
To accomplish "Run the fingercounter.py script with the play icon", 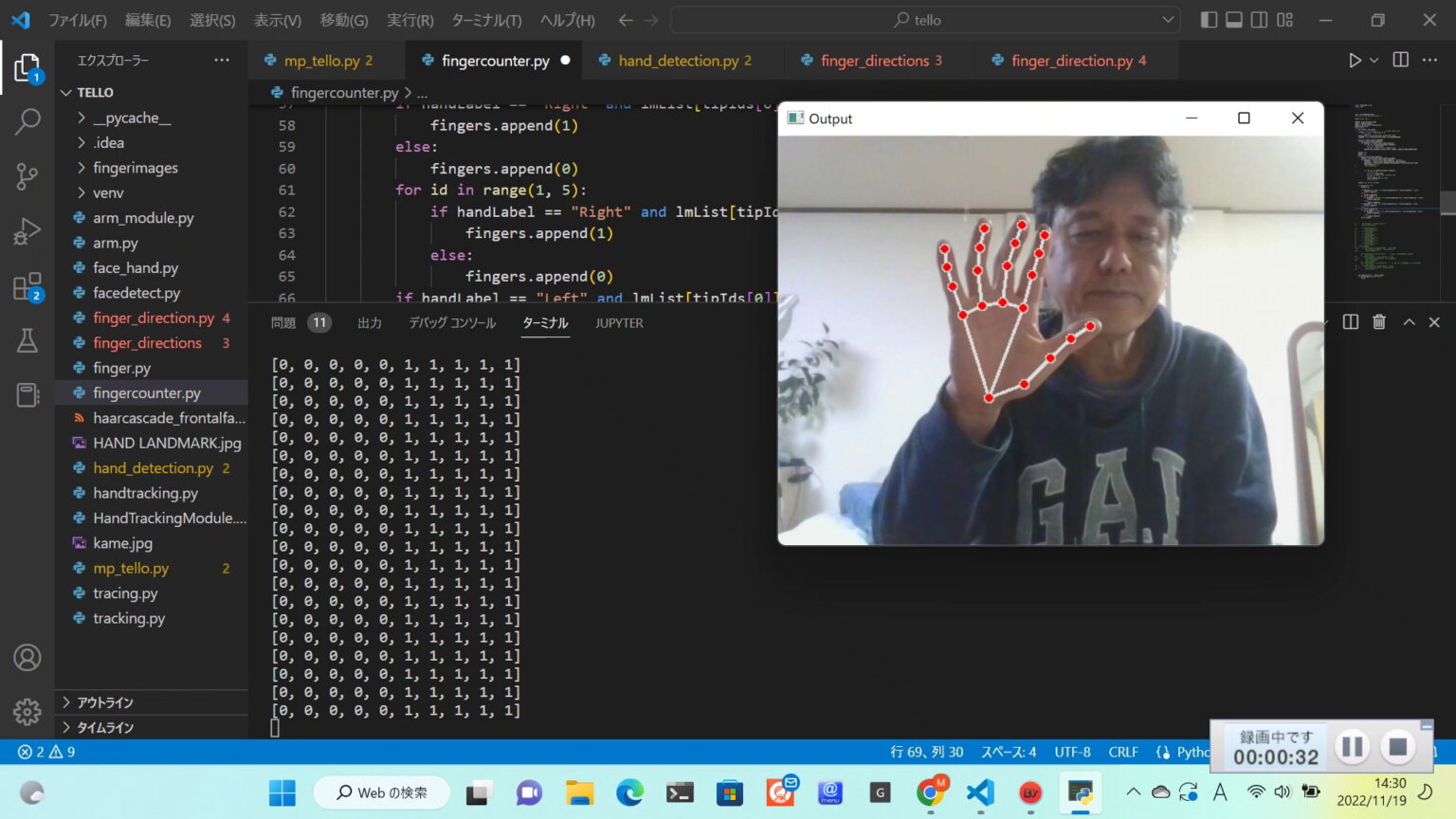I will tap(1356, 60).
